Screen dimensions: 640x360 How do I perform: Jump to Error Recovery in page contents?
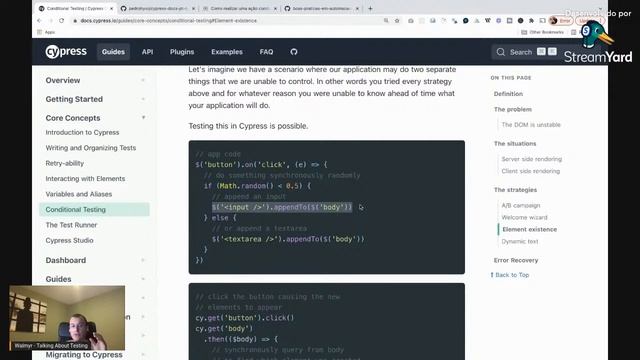point(516,260)
